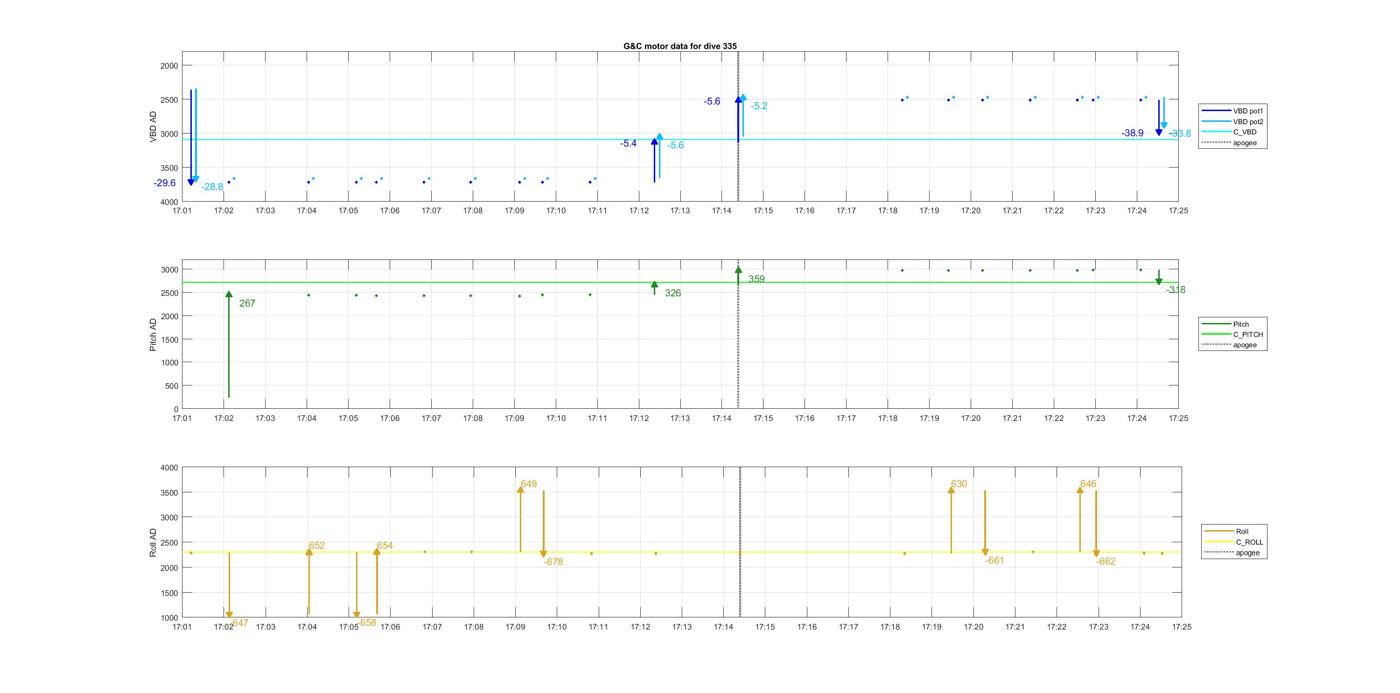Click the '658' roll value label
This screenshot has height=693, width=1400.
pyautogui.click(x=368, y=622)
